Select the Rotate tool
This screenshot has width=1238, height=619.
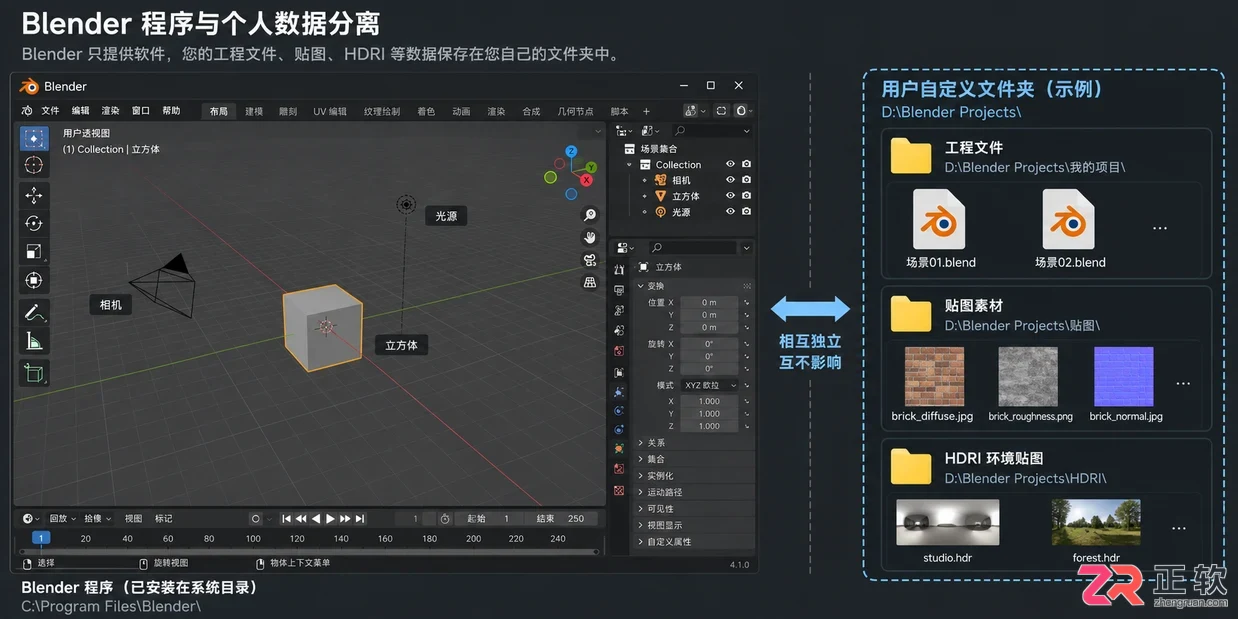pos(34,224)
